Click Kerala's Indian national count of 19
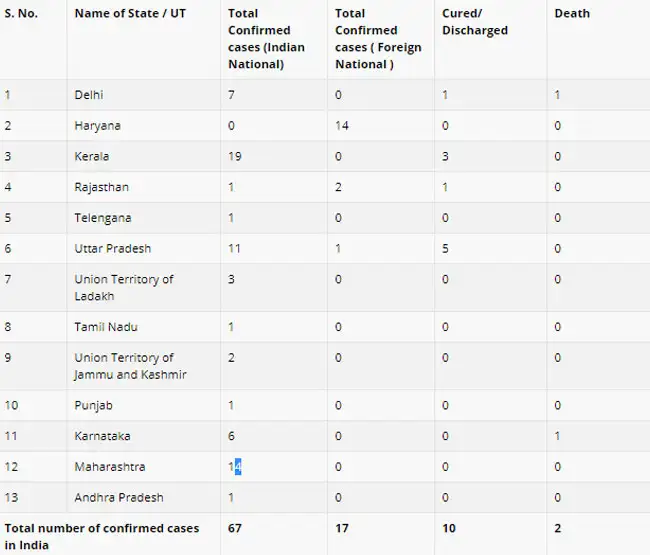Viewport: 650px width, 555px height. [235, 157]
